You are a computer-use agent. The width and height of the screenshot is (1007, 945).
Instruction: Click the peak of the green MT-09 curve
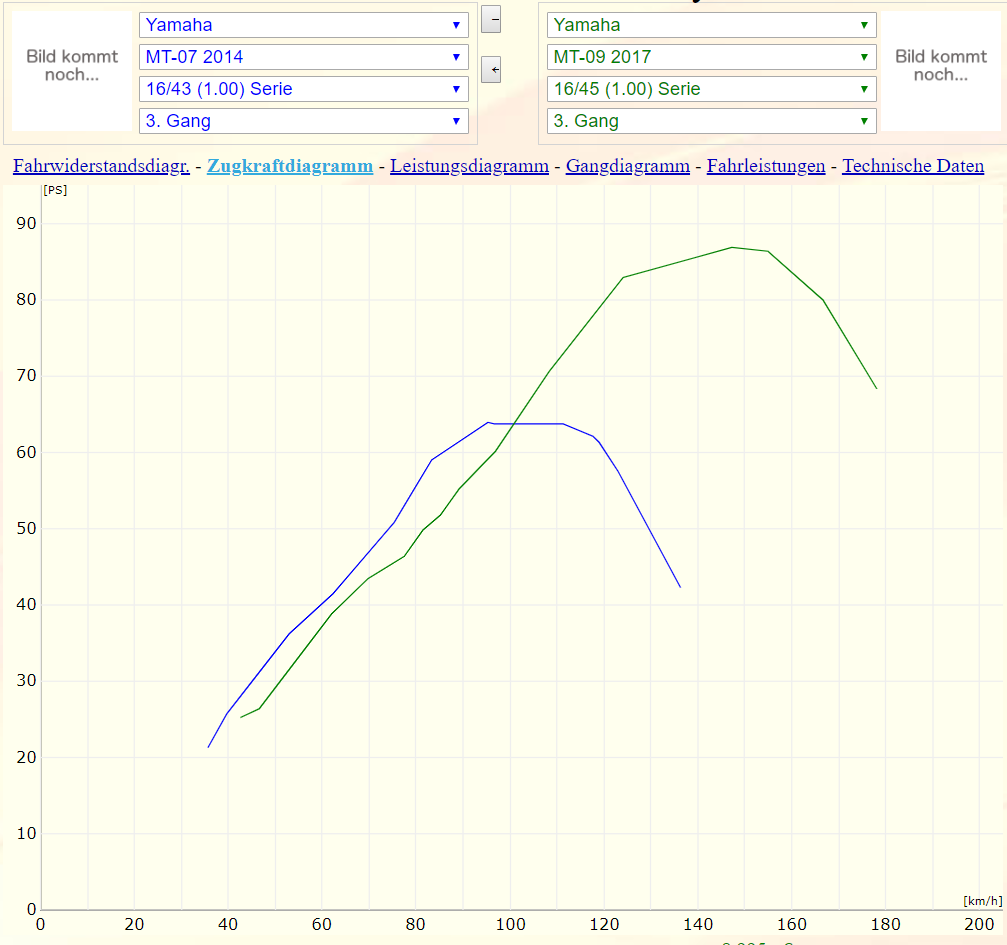tap(732, 247)
